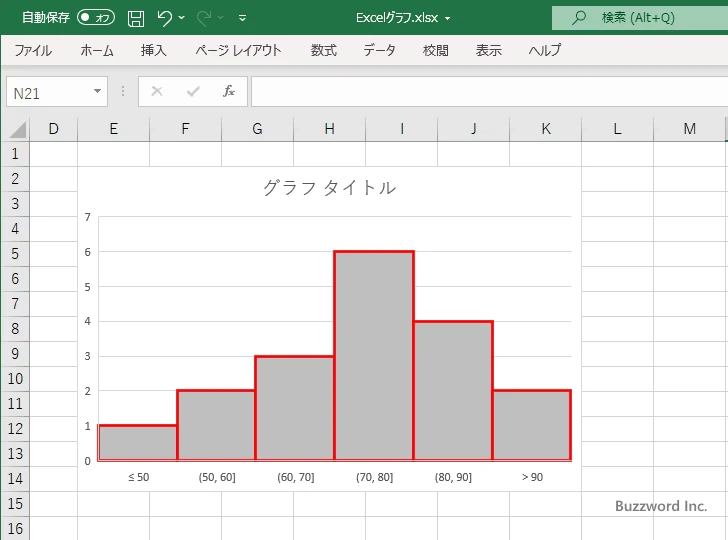Select column F header

pos(185,129)
